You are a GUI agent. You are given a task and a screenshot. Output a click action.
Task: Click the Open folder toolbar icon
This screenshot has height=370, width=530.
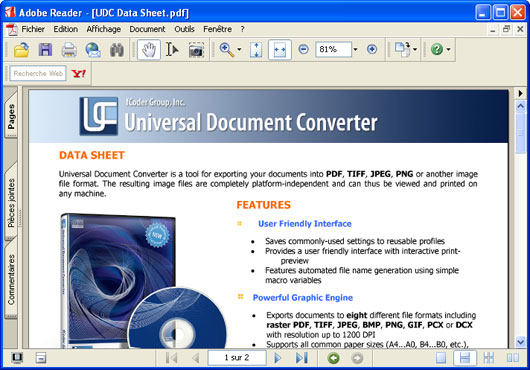click(x=21, y=50)
